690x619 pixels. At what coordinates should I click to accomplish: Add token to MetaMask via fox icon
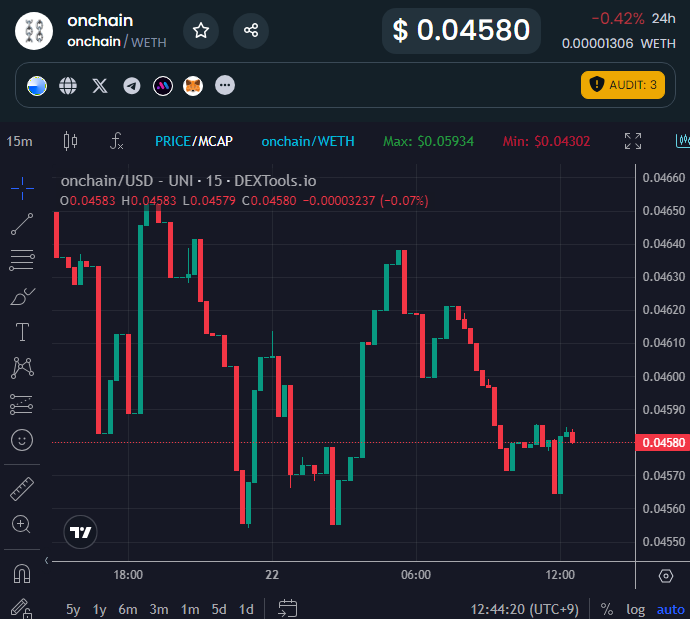click(x=193, y=86)
